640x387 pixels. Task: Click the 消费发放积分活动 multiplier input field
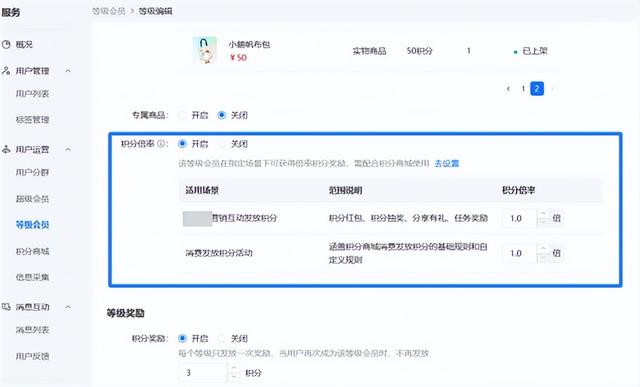click(520, 253)
